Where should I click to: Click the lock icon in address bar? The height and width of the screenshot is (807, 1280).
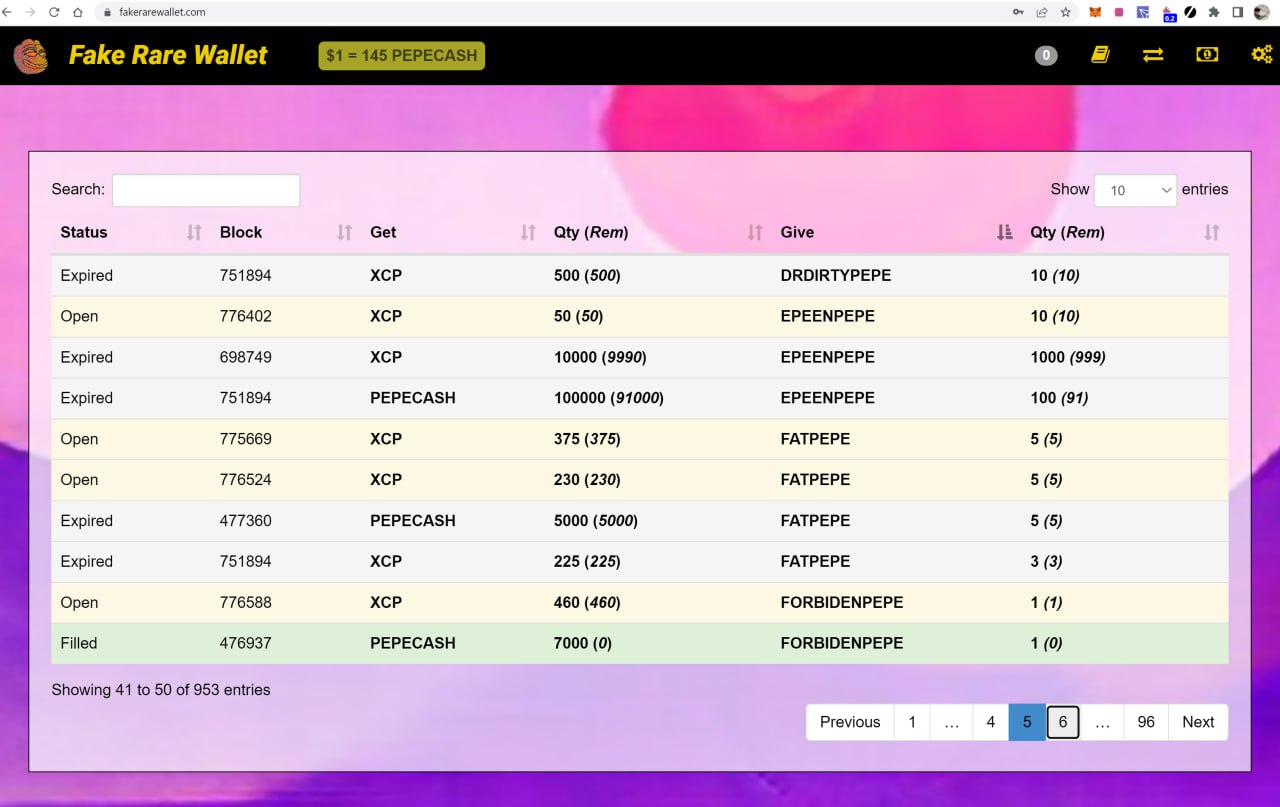pyautogui.click(x=108, y=12)
